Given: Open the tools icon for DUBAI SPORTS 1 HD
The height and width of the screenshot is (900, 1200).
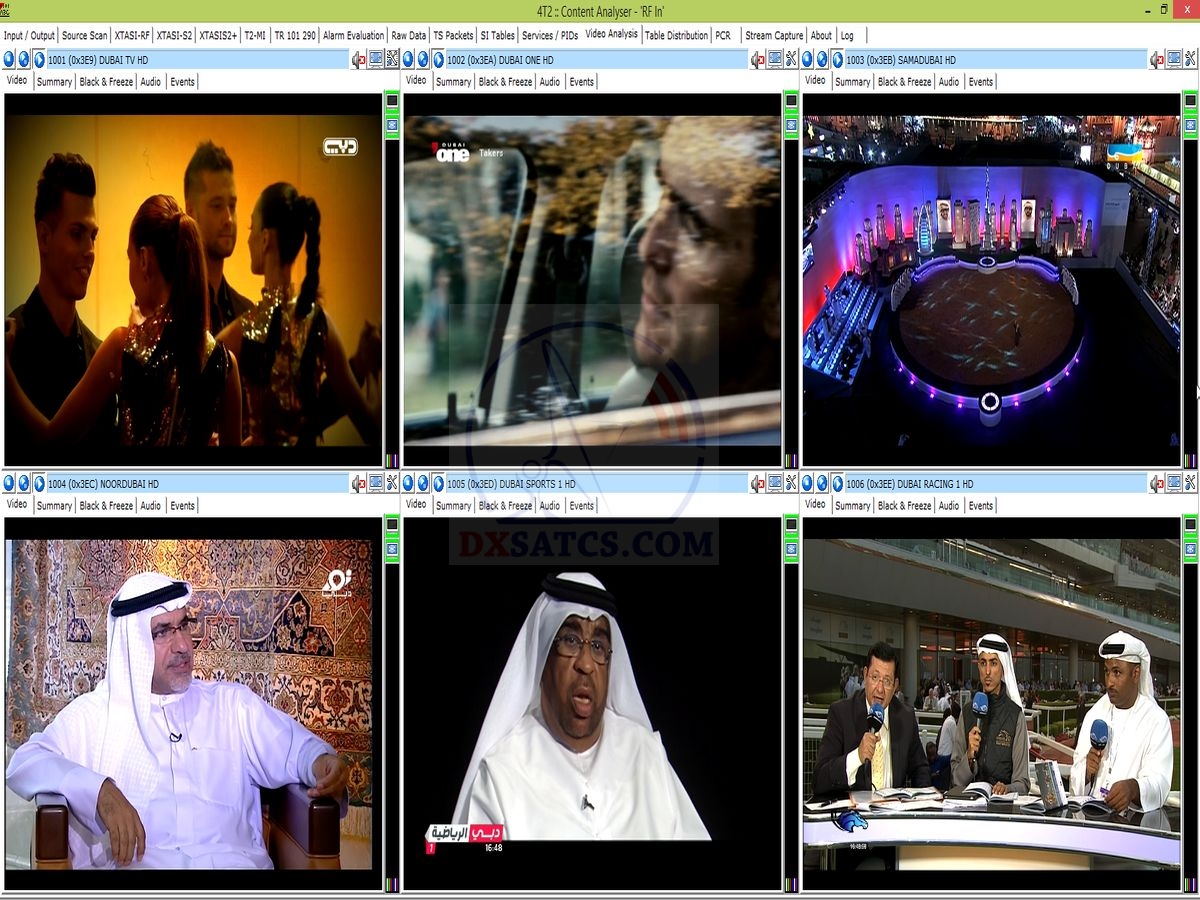Looking at the screenshot, I should [791, 484].
